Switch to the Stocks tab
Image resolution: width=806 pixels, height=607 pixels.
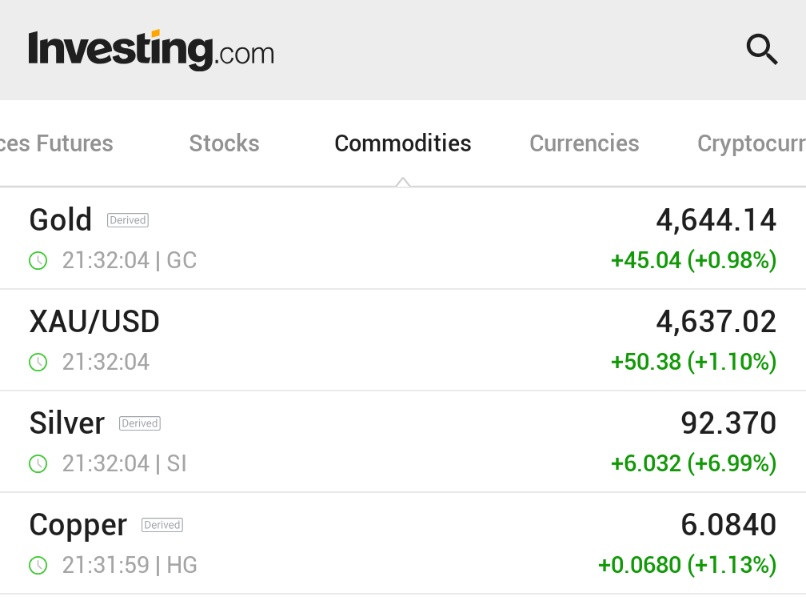coord(224,143)
